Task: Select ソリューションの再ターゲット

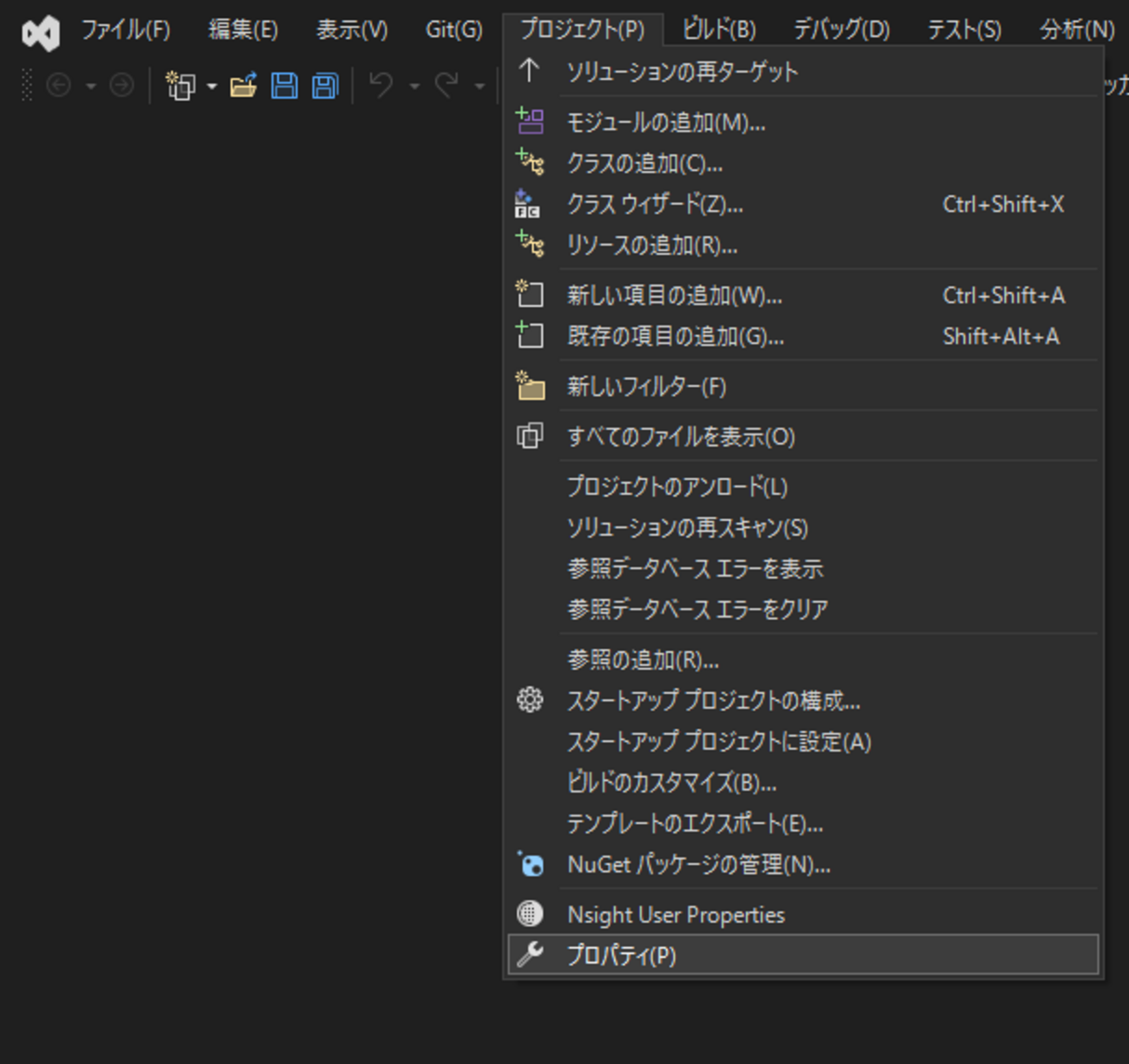Action: click(x=803, y=70)
